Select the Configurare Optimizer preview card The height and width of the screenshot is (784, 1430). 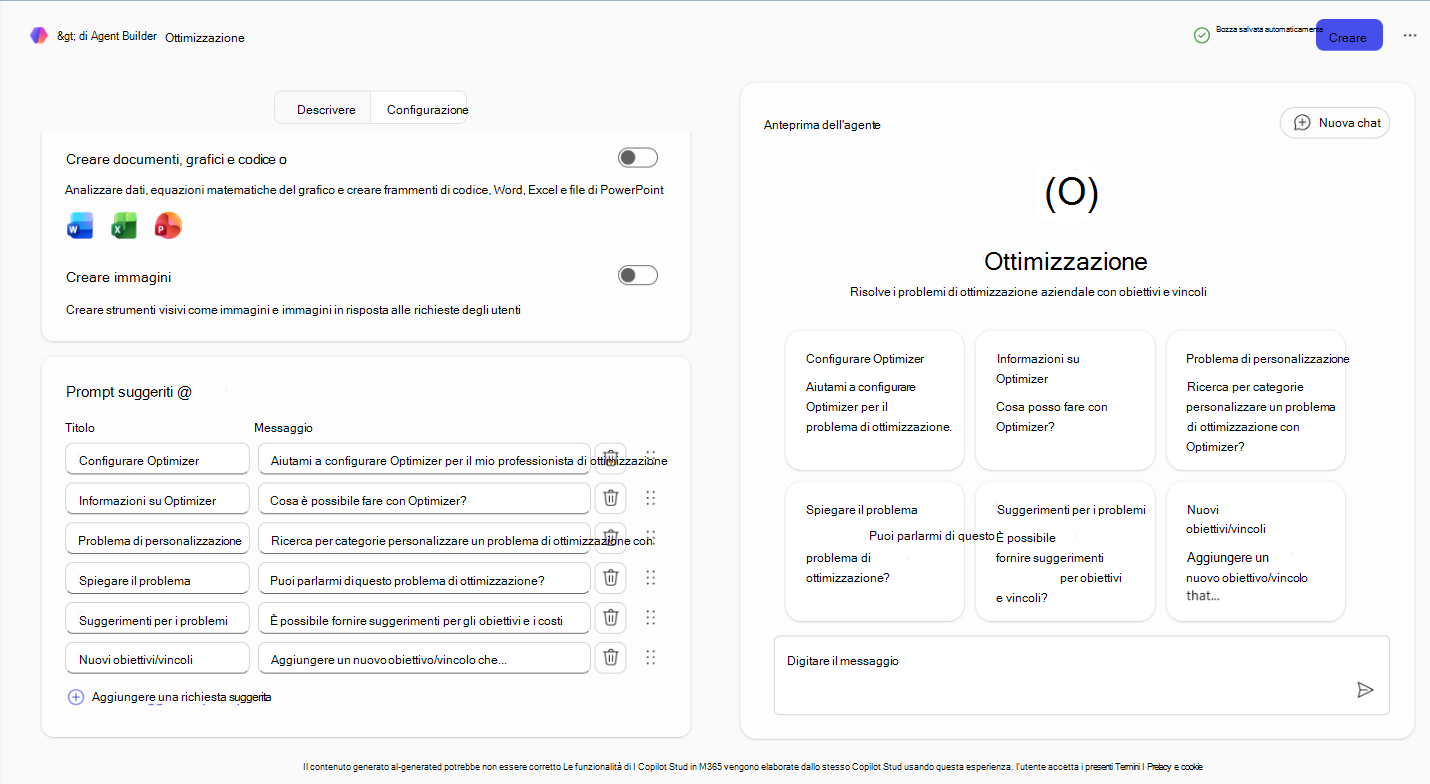(875, 400)
